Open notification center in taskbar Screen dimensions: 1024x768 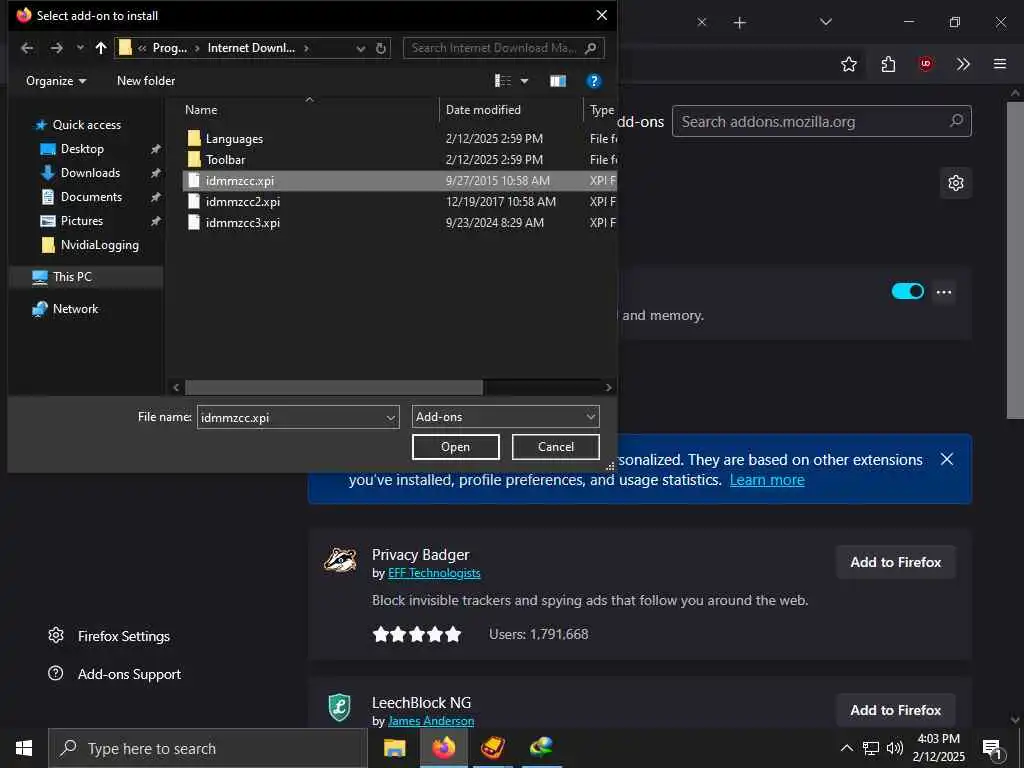(992, 748)
